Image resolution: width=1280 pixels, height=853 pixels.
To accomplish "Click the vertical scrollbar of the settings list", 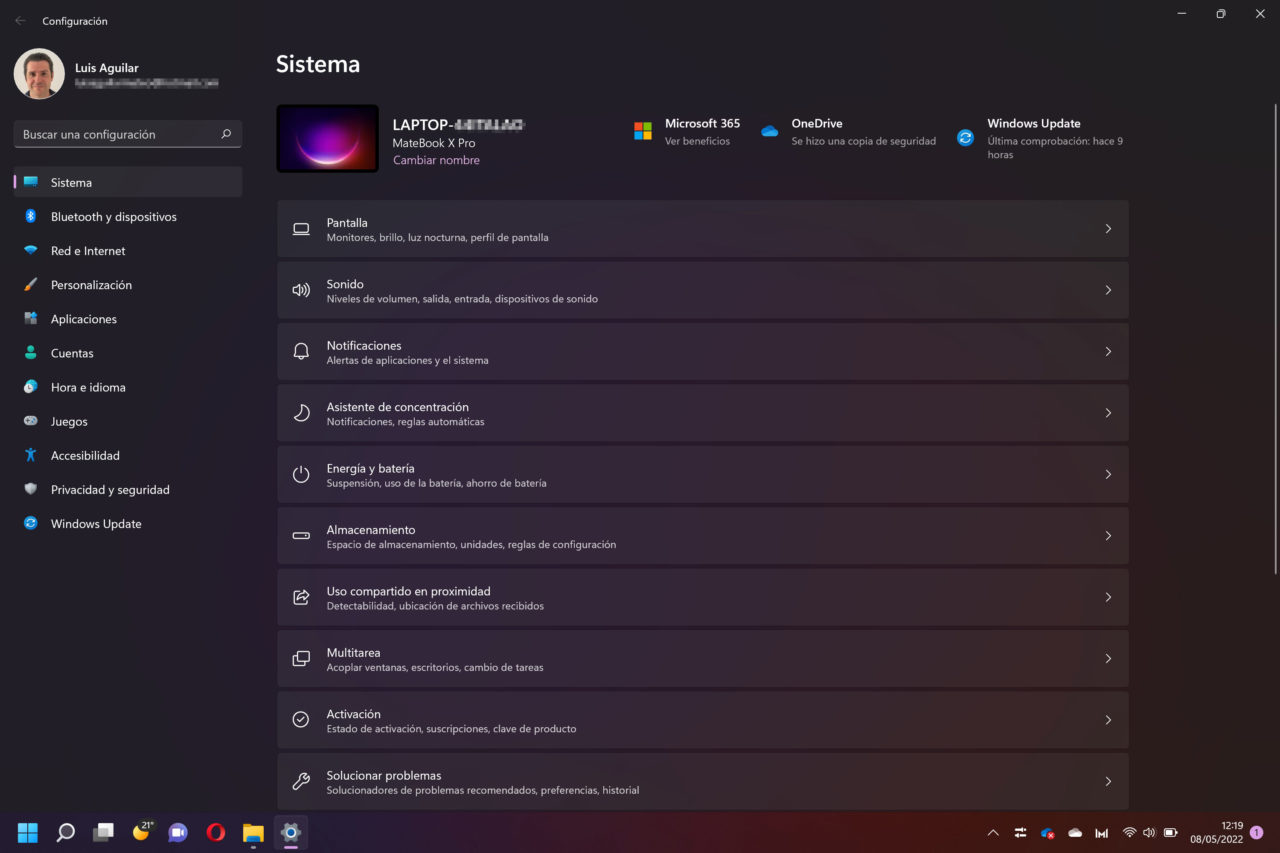I will coord(1274,338).
